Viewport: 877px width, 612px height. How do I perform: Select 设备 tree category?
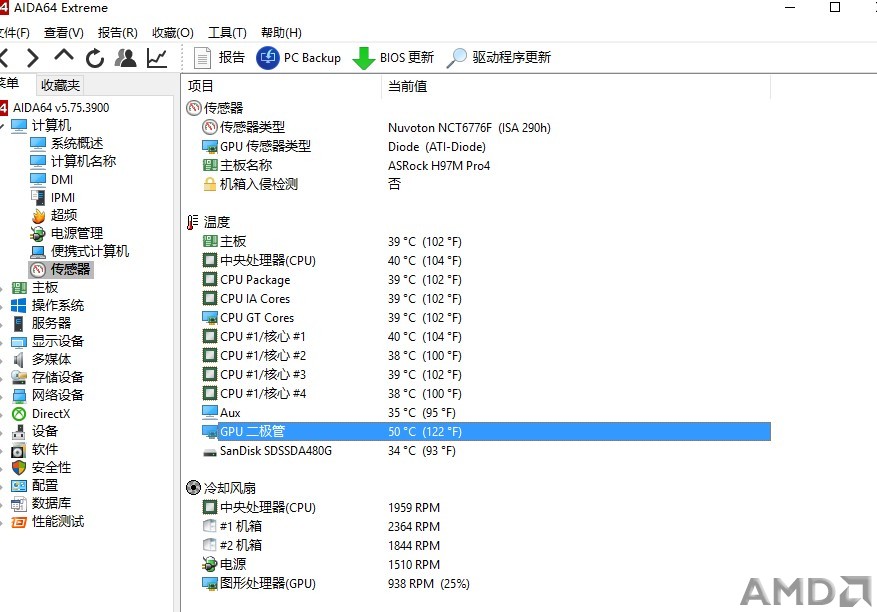35,431
